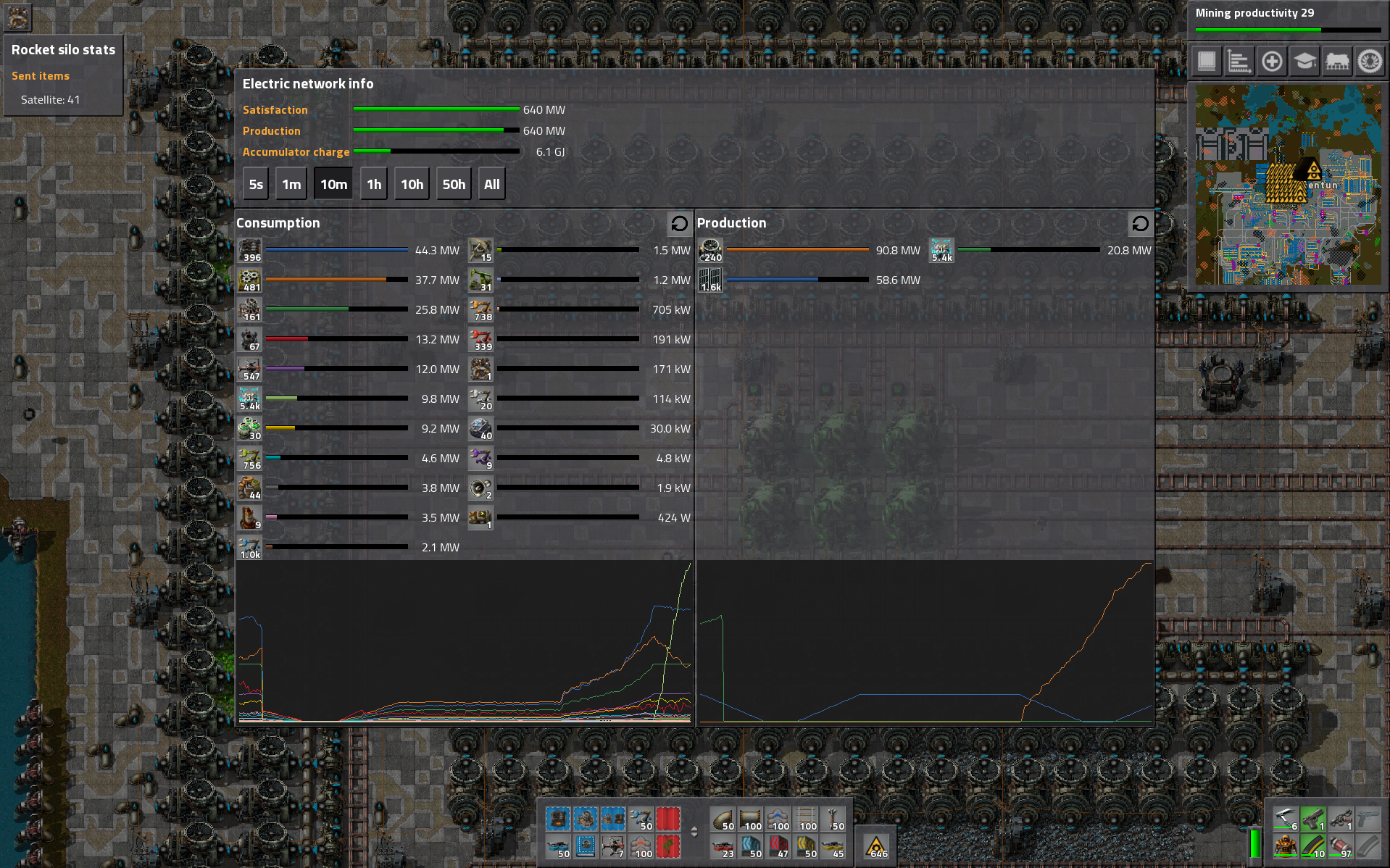Click the accumulator consumption icon showing 5.4k
The height and width of the screenshot is (868, 1390).
click(x=250, y=398)
